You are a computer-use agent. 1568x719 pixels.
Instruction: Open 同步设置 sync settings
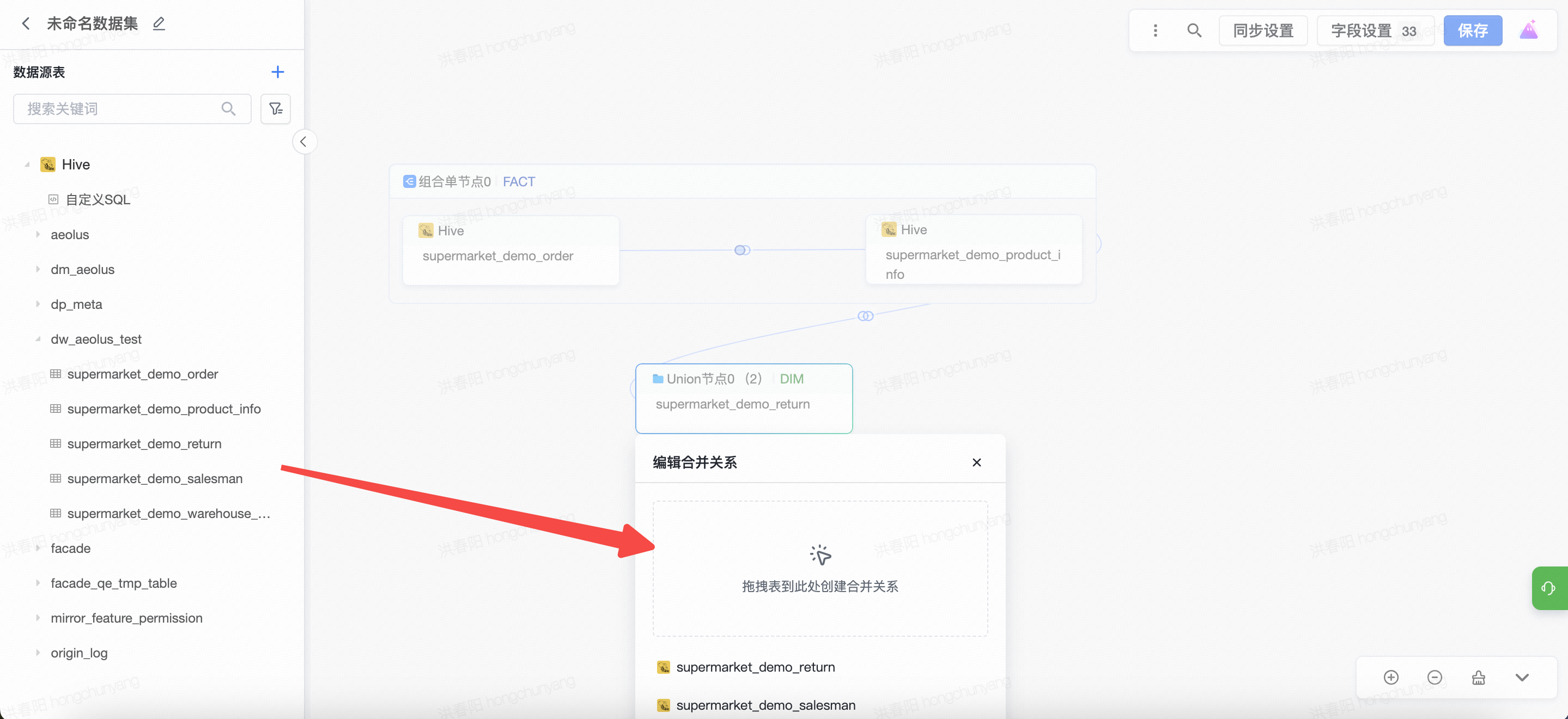[1263, 31]
